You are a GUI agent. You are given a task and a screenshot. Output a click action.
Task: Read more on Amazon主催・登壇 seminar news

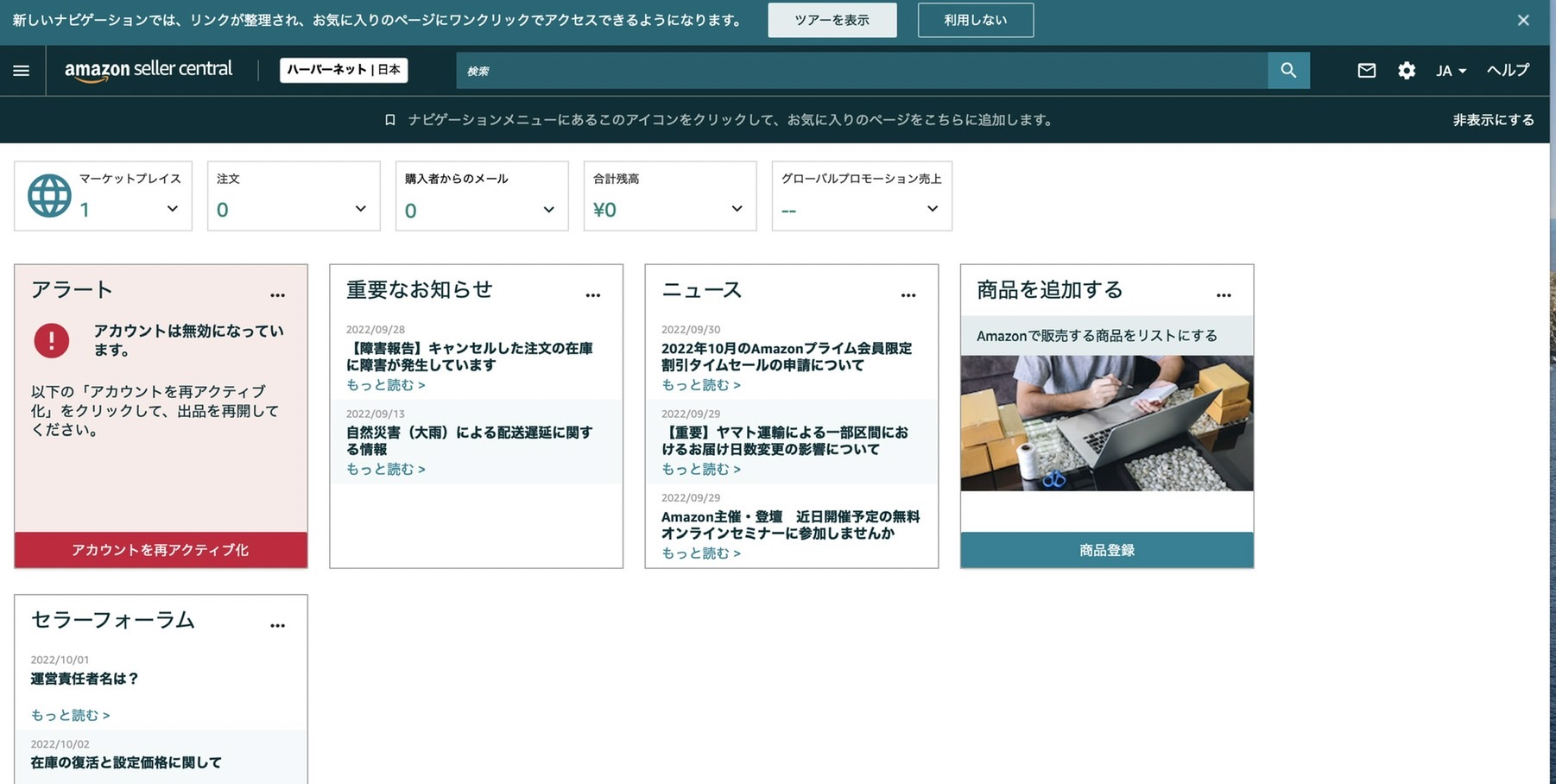701,553
